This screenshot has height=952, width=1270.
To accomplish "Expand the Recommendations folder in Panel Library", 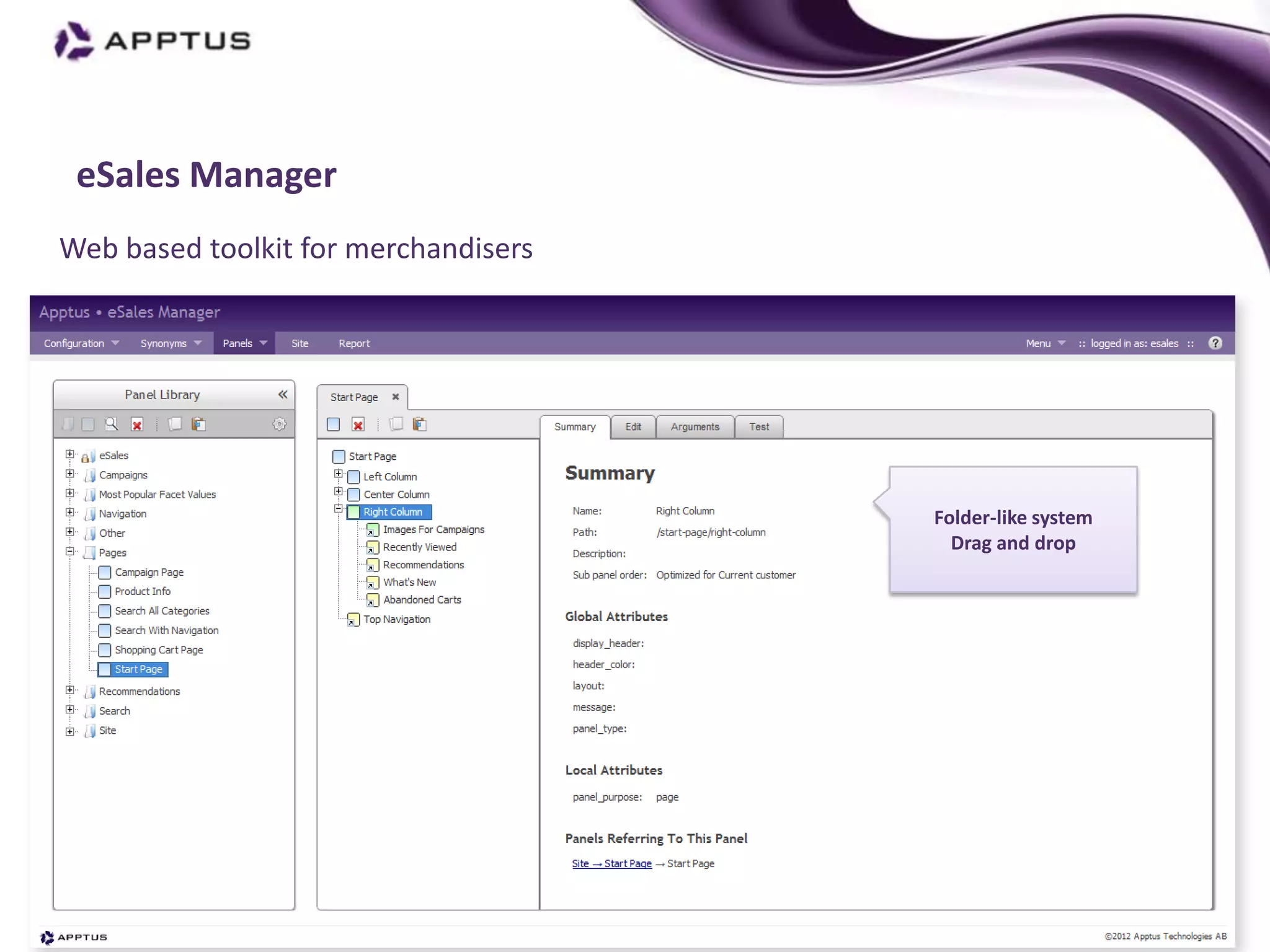I will 70,690.
